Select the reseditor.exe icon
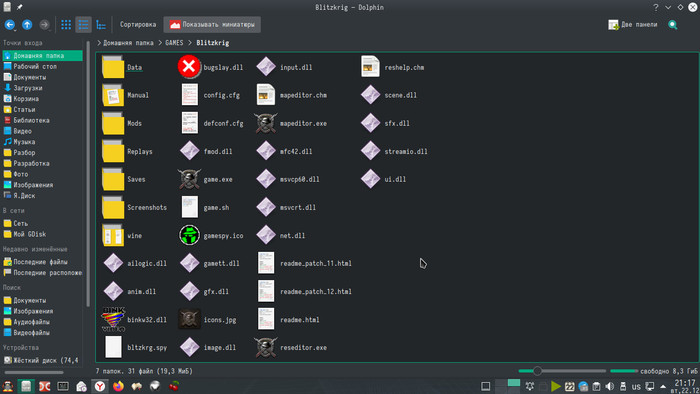Image resolution: width=700 pixels, height=394 pixels. click(x=266, y=347)
